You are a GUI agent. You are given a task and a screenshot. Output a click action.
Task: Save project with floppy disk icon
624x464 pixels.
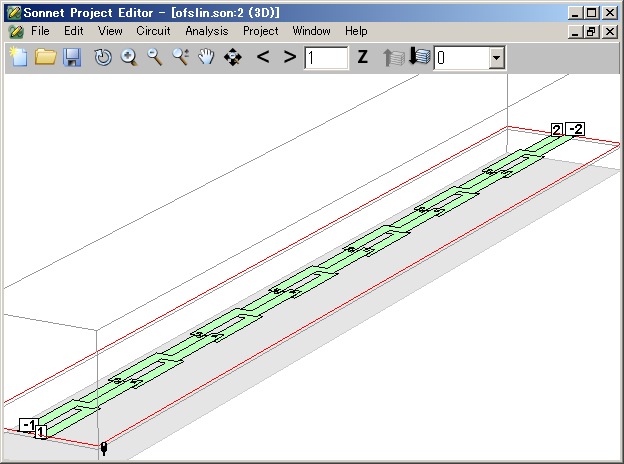click(x=72, y=57)
